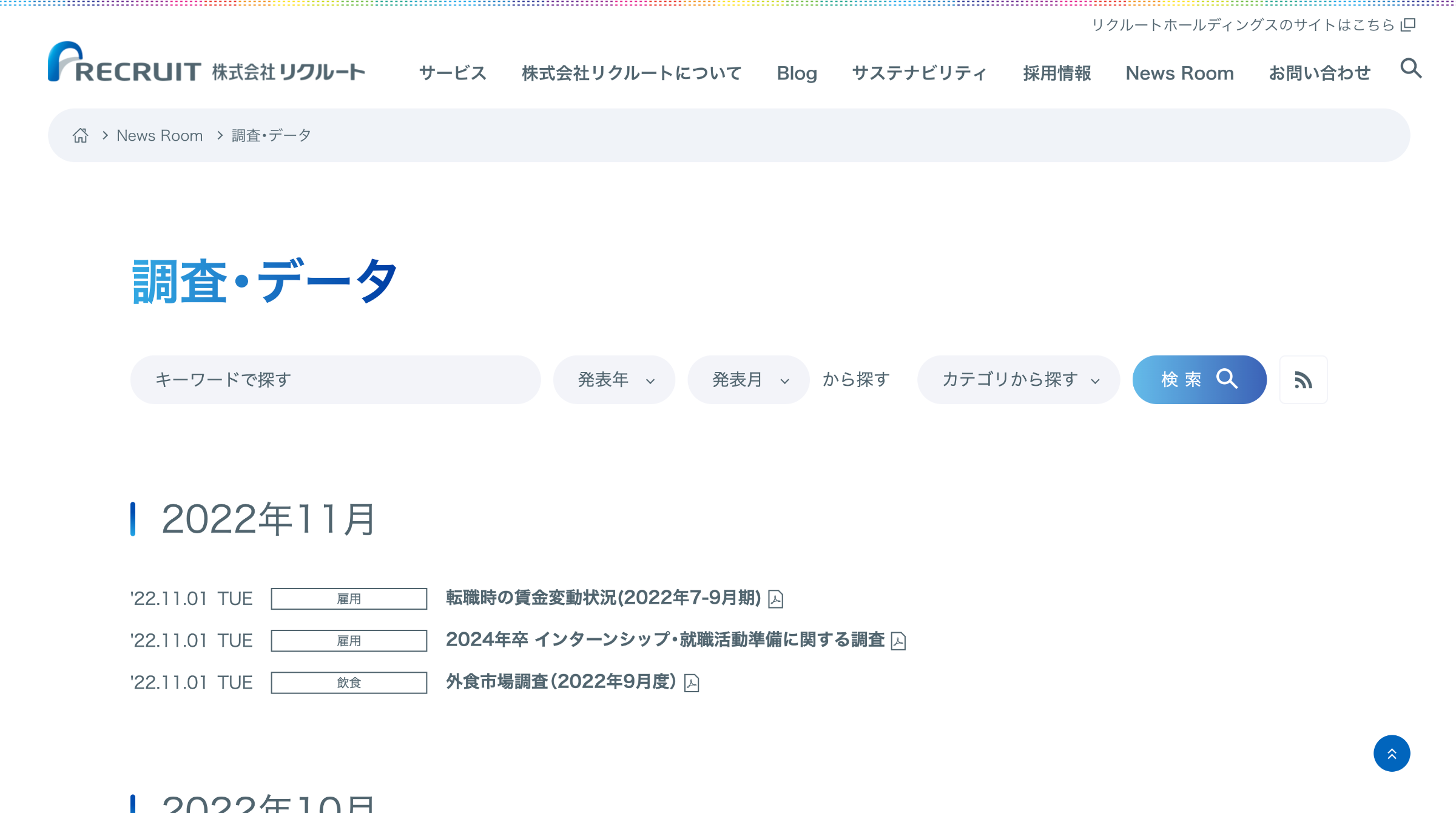Click the 雇用 tag on 転職時の賃金 row

pos(349,599)
